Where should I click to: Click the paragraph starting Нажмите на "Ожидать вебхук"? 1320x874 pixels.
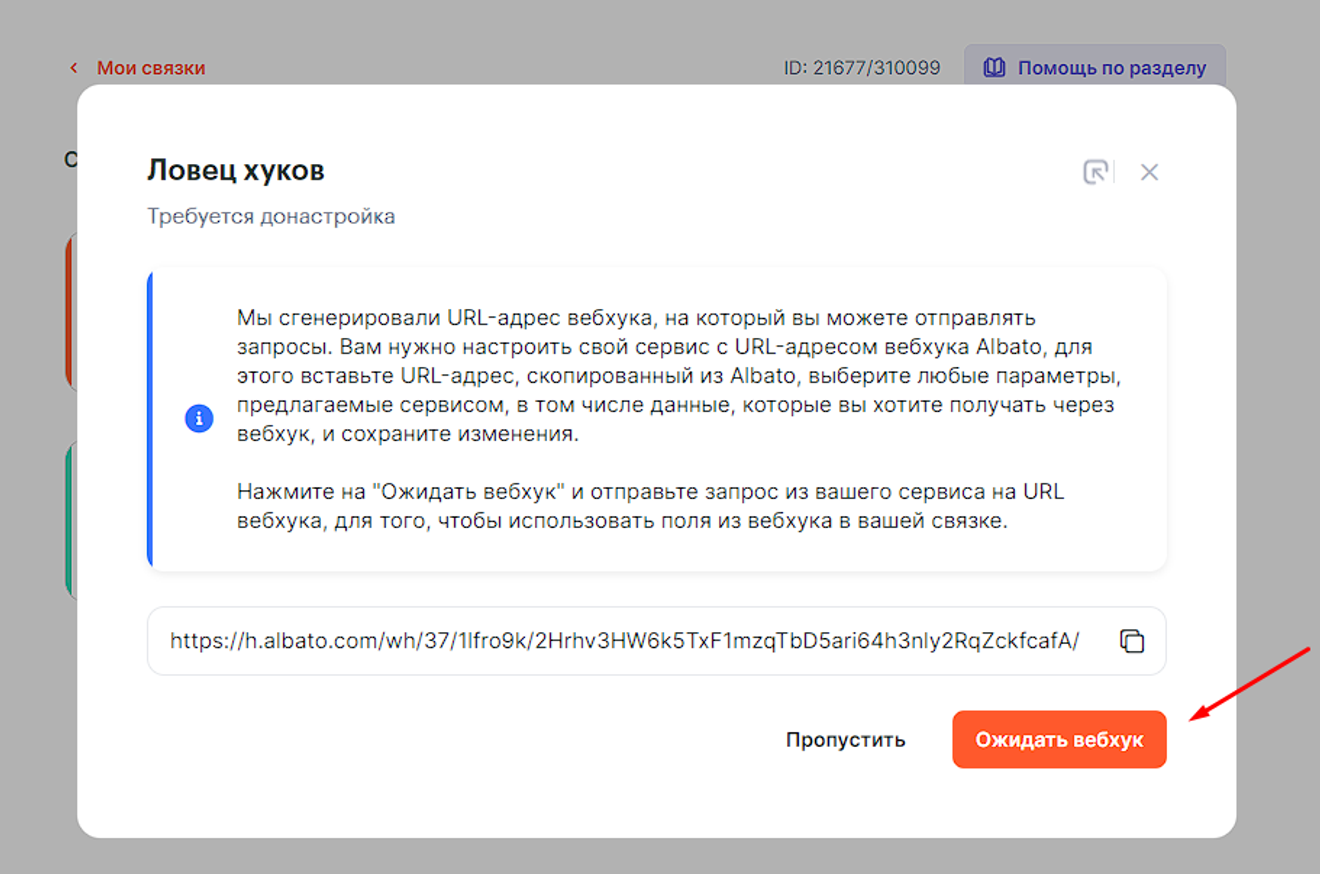pos(650,507)
